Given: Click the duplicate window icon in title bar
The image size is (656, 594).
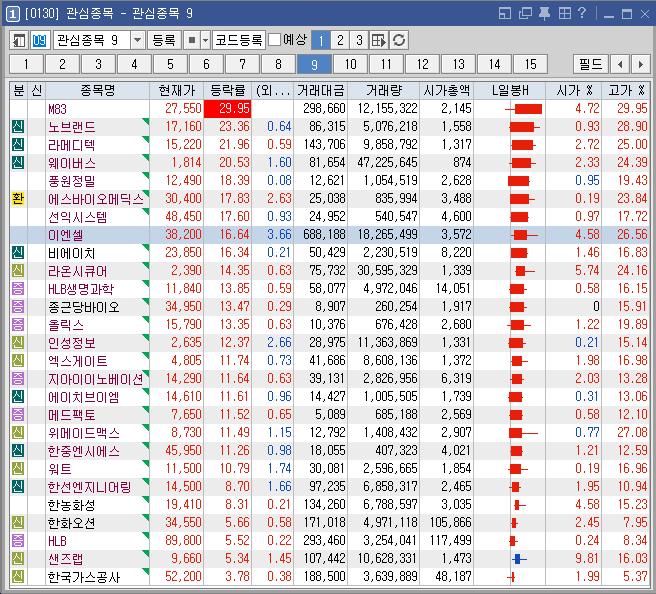Looking at the screenshot, I should (525, 13).
